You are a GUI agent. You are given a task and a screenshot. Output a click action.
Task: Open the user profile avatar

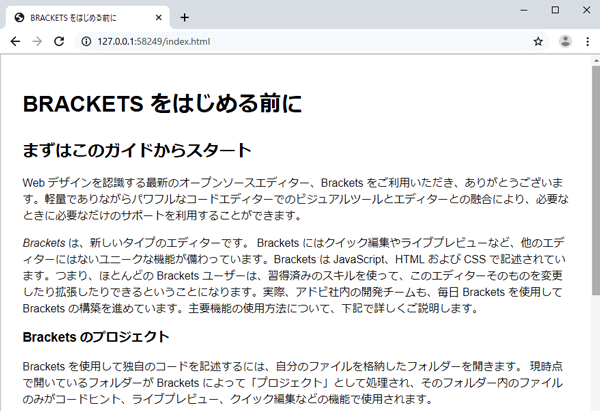pyautogui.click(x=565, y=41)
